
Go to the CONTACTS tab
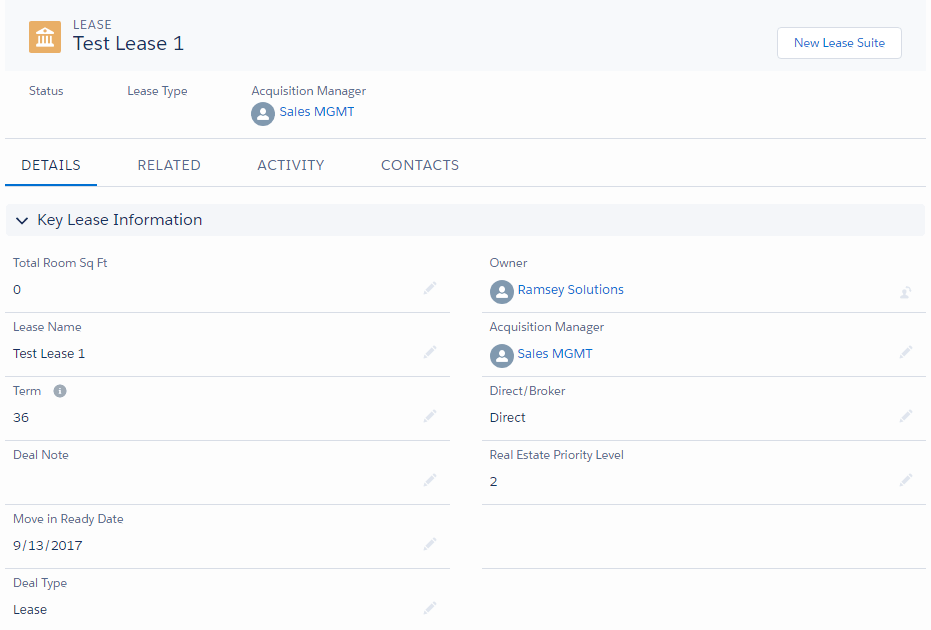pos(420,165)
